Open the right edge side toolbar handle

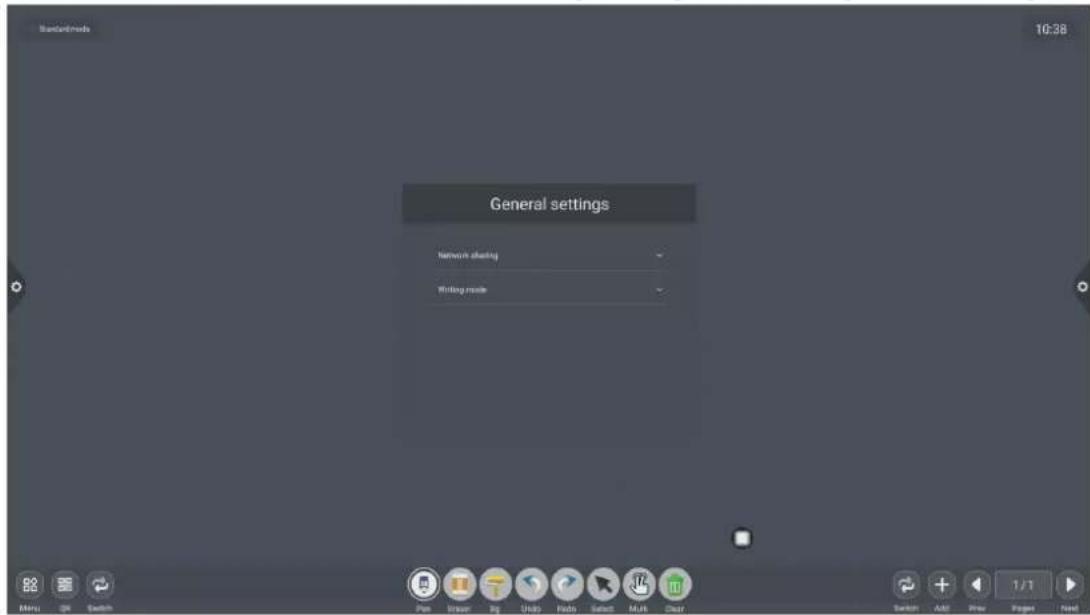[1081, 286]
